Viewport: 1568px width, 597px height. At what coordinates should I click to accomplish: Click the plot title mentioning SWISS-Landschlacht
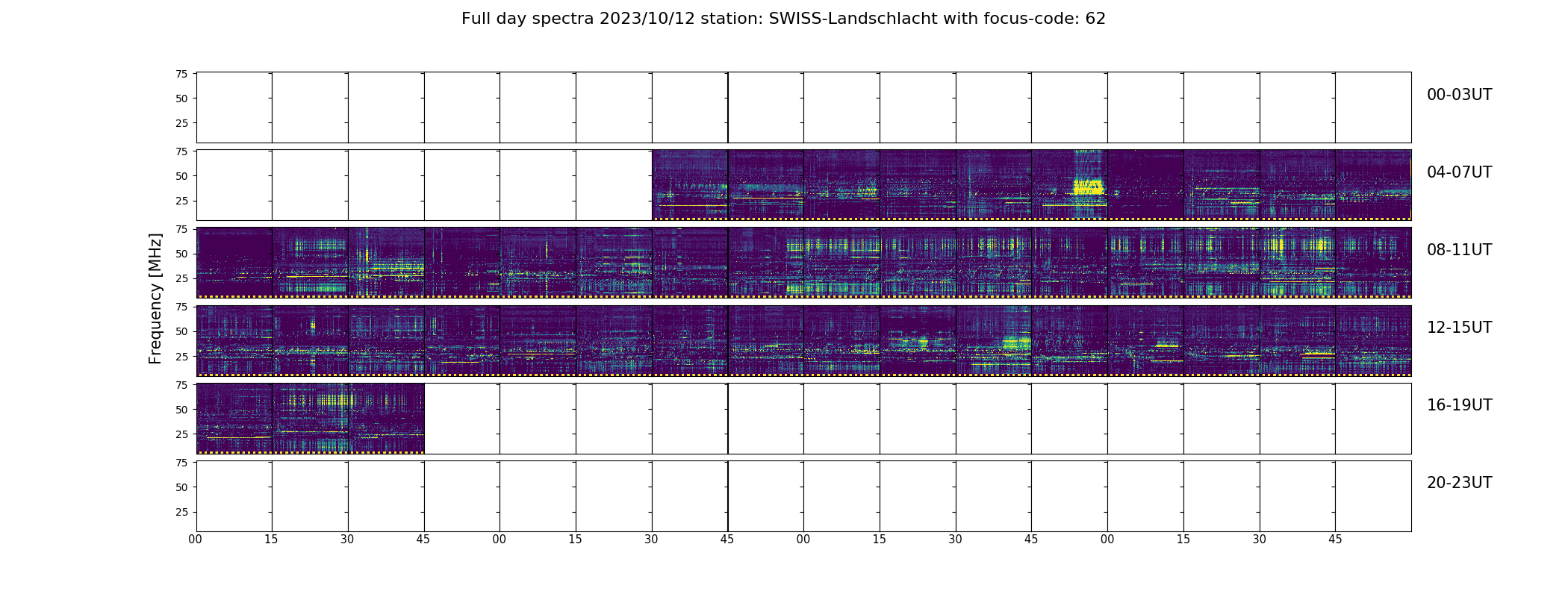click(783, 19)
